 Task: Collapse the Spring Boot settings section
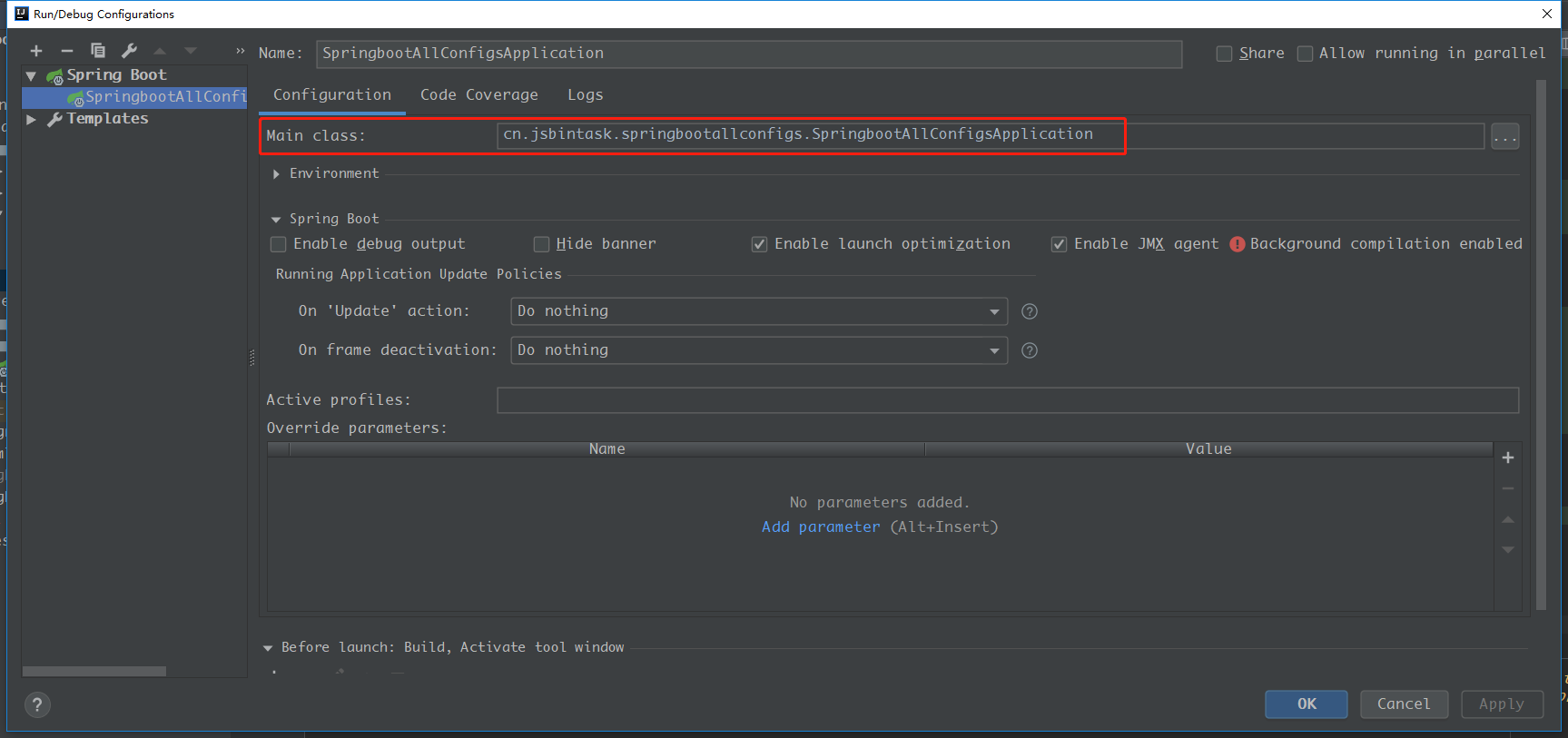click(276, 219)
